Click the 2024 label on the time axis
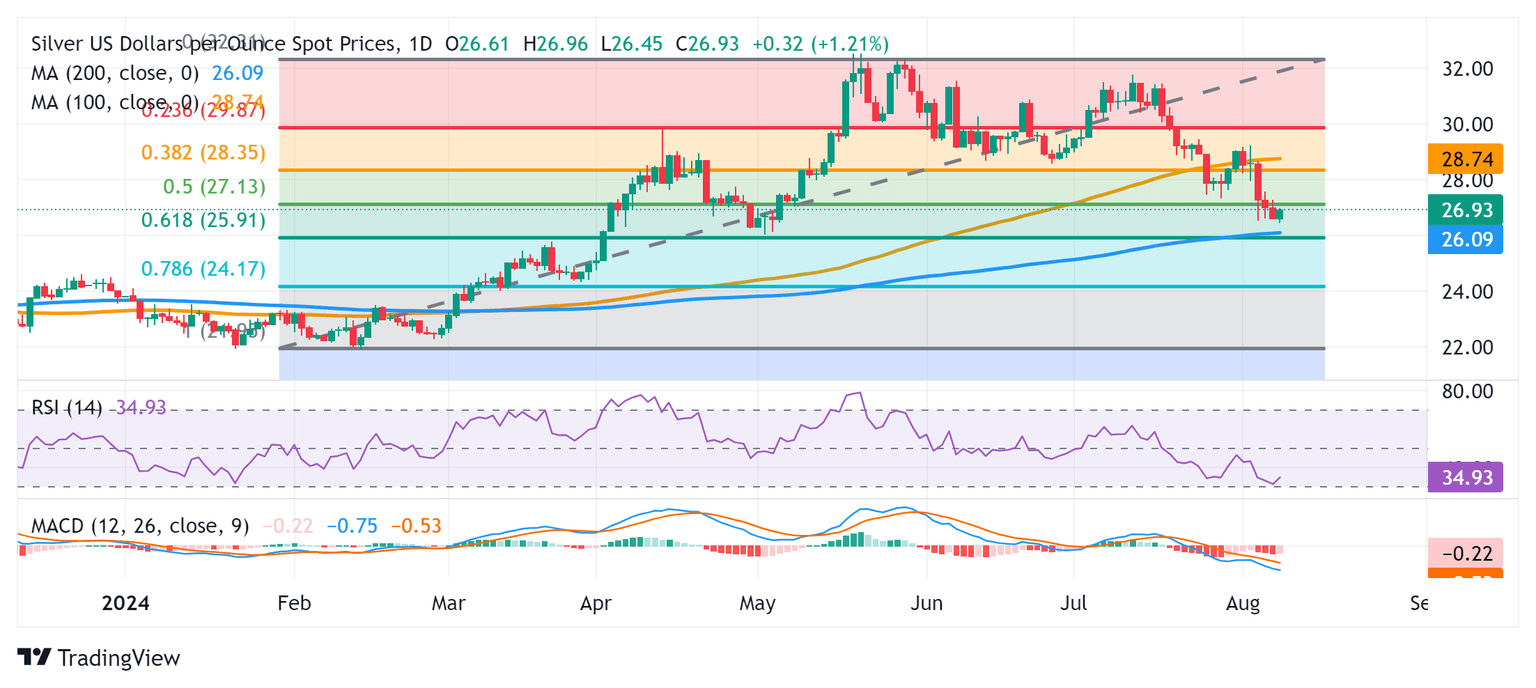Viewport: 1536px width, 688px height. tap(126, 603)
